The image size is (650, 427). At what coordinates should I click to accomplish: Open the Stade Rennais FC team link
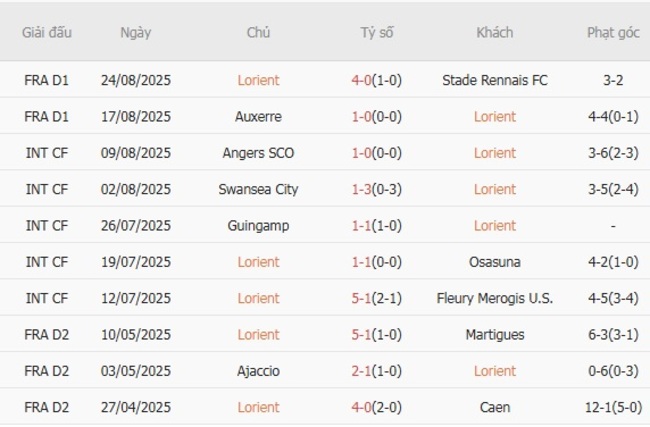tap(495, 80)
